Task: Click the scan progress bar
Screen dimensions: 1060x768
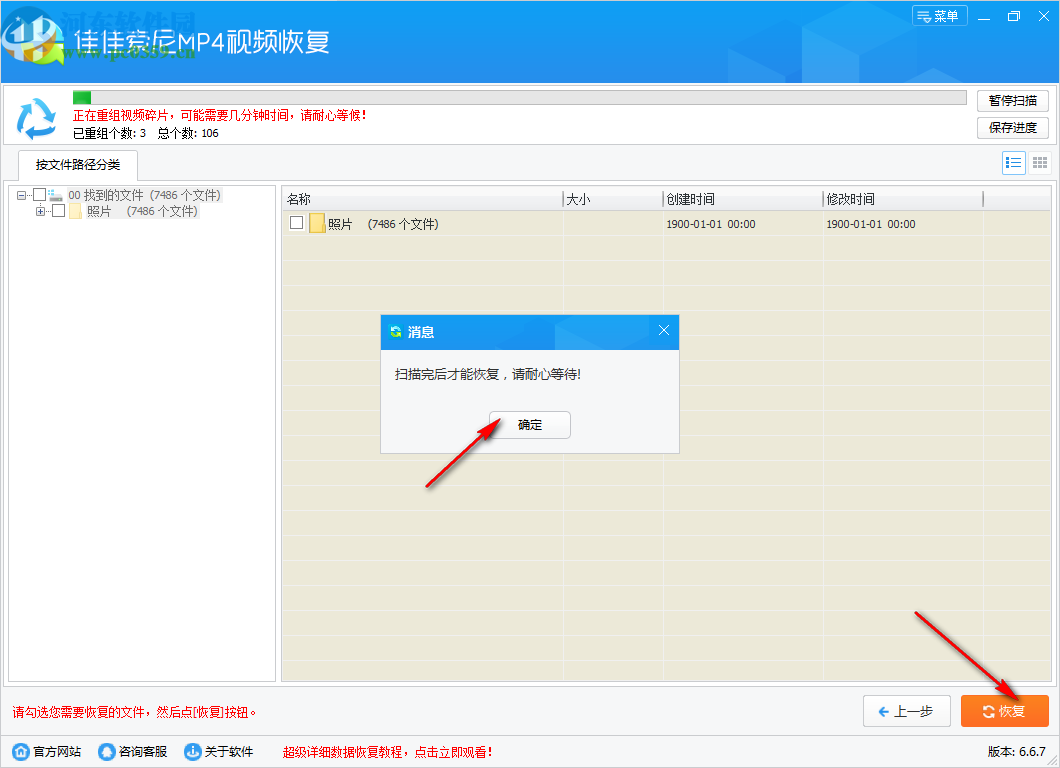Action: (520, 97)
